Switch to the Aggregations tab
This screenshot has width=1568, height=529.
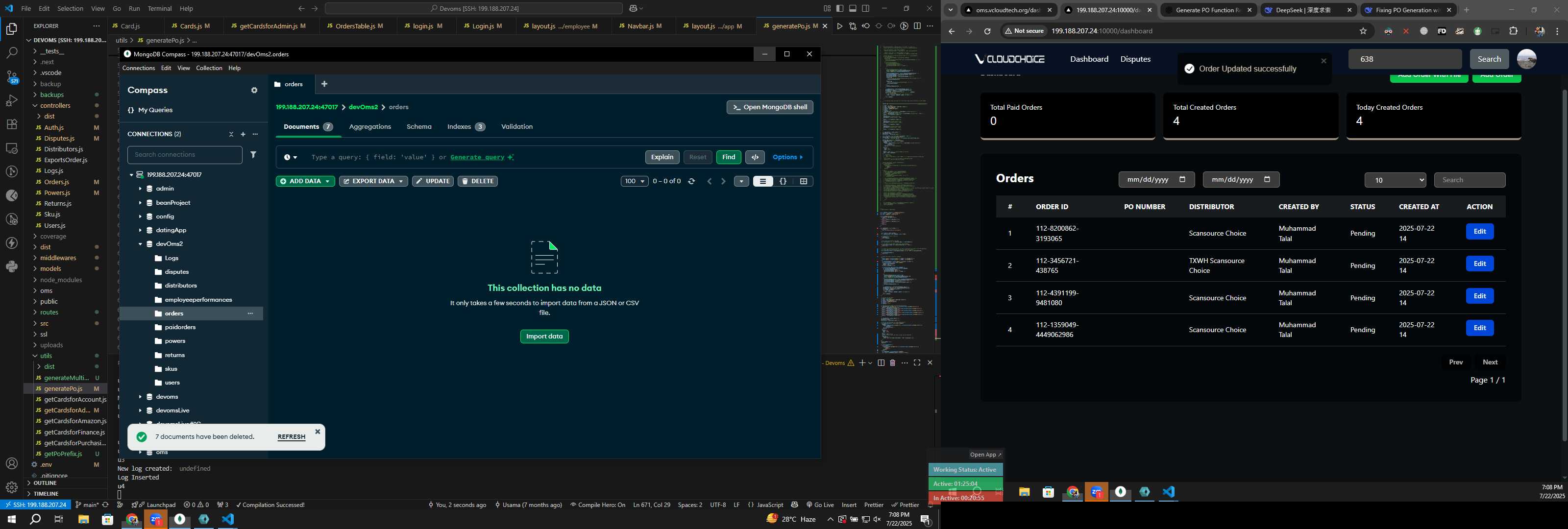[x=369, y=127]
